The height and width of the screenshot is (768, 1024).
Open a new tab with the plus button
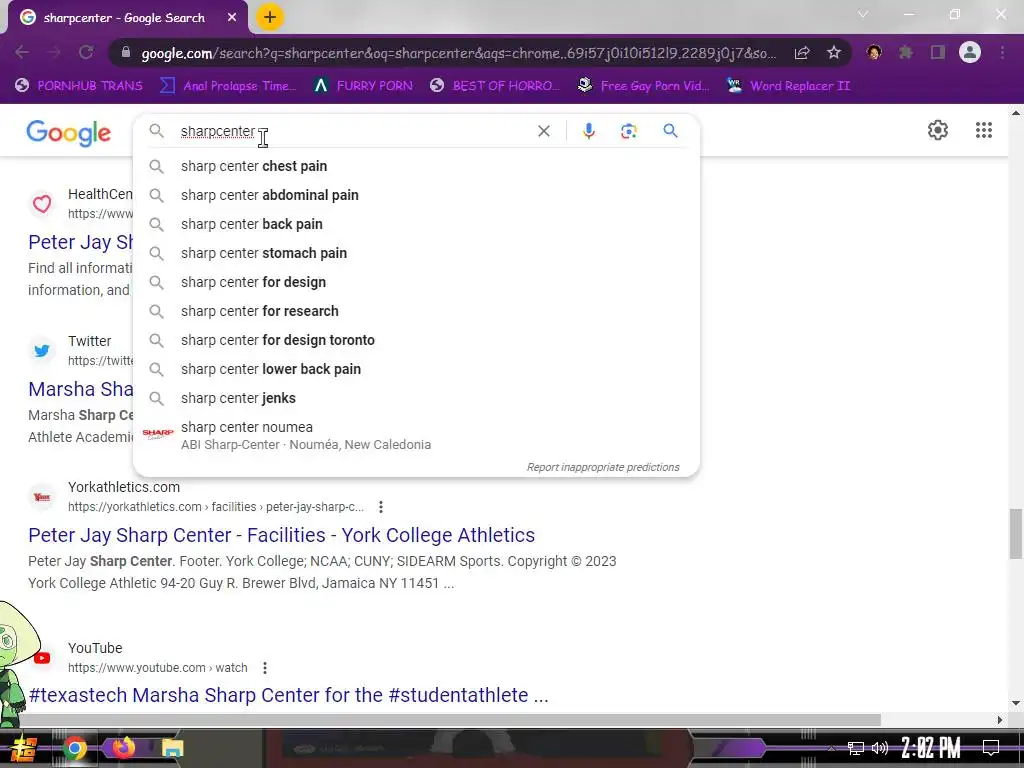click(270, 18)
